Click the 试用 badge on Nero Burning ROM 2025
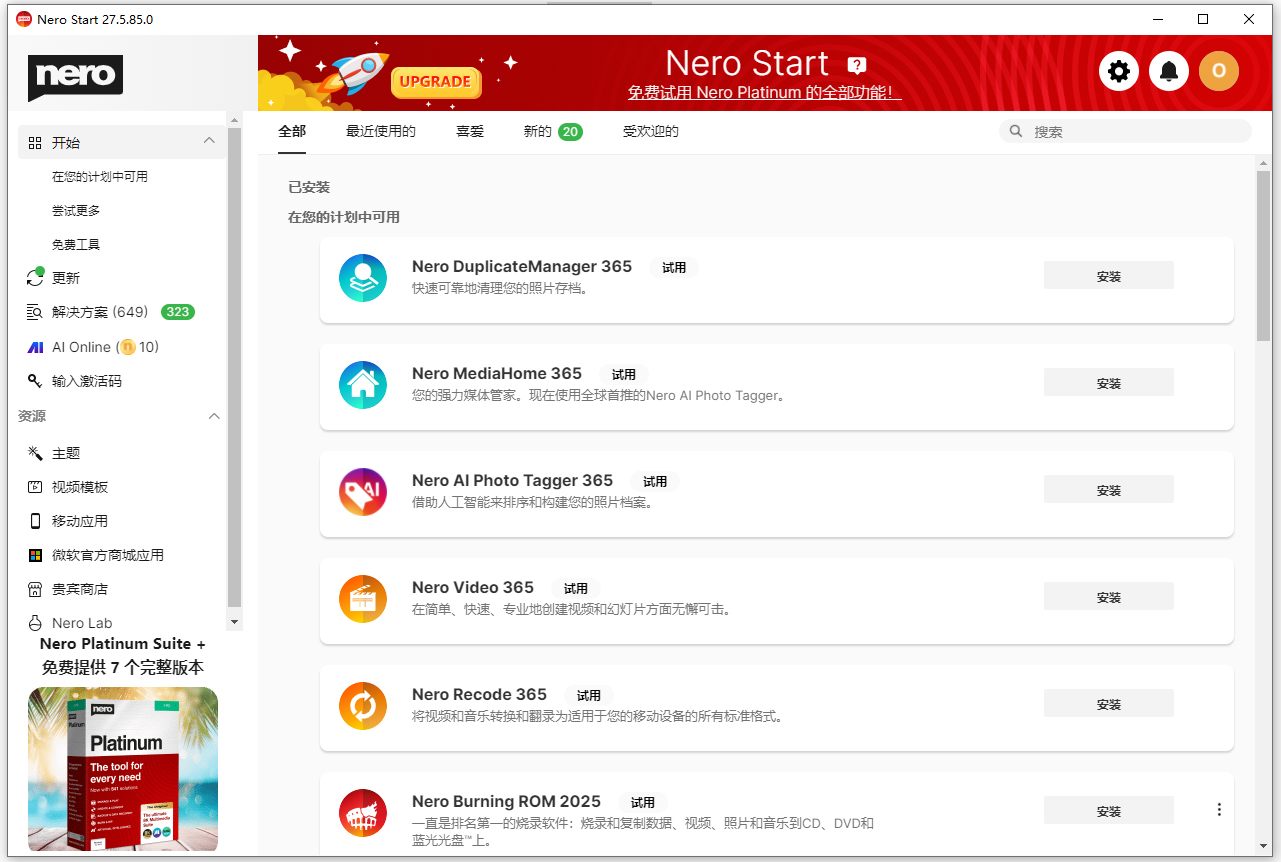Viewport: 1281px width, 862px height. (643, 802)
